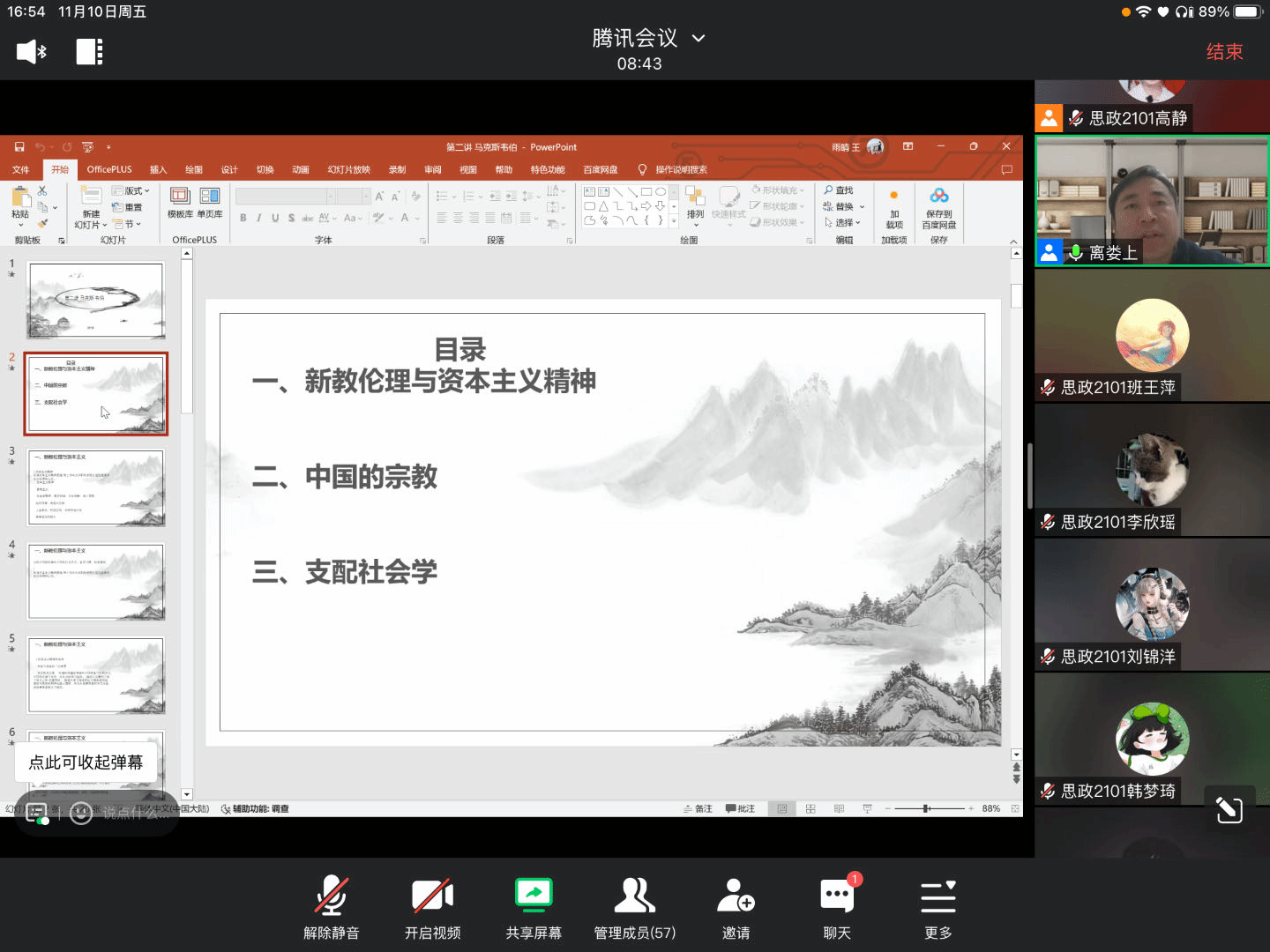Click 重置 Reset slide button

click(x=127, y=207)
